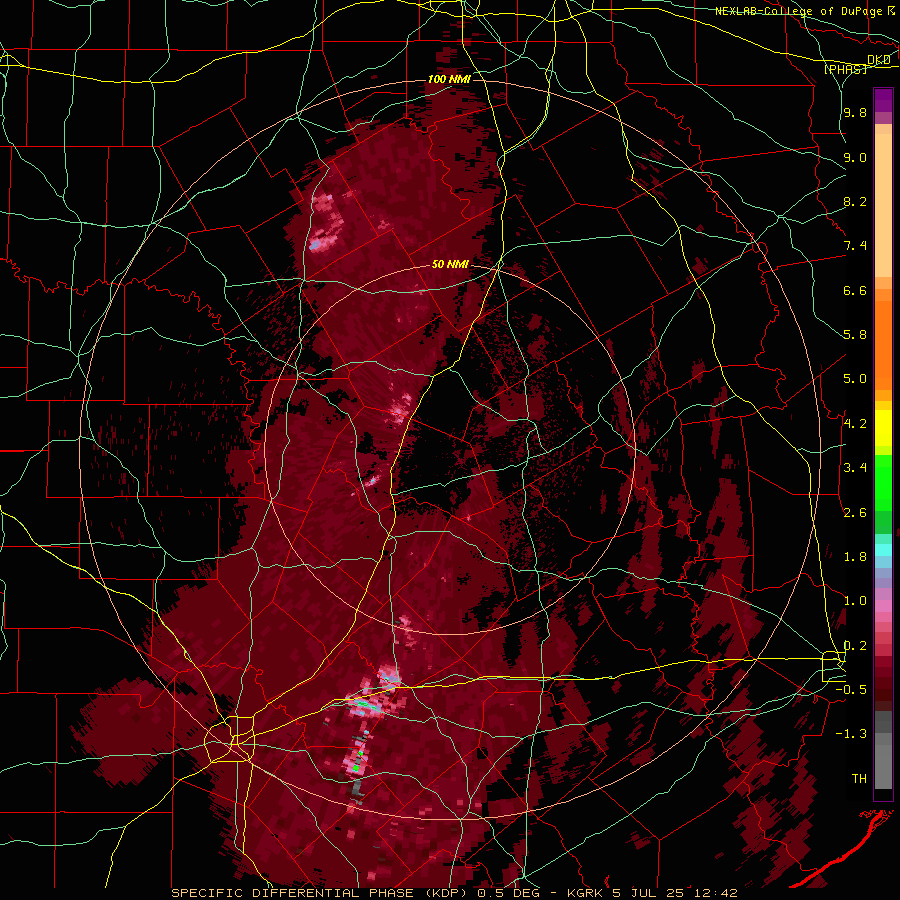Click the 5.0 value on color scale
Viewport: 900px width, 900px height.
pyautogui.click(x=855, y=379)
